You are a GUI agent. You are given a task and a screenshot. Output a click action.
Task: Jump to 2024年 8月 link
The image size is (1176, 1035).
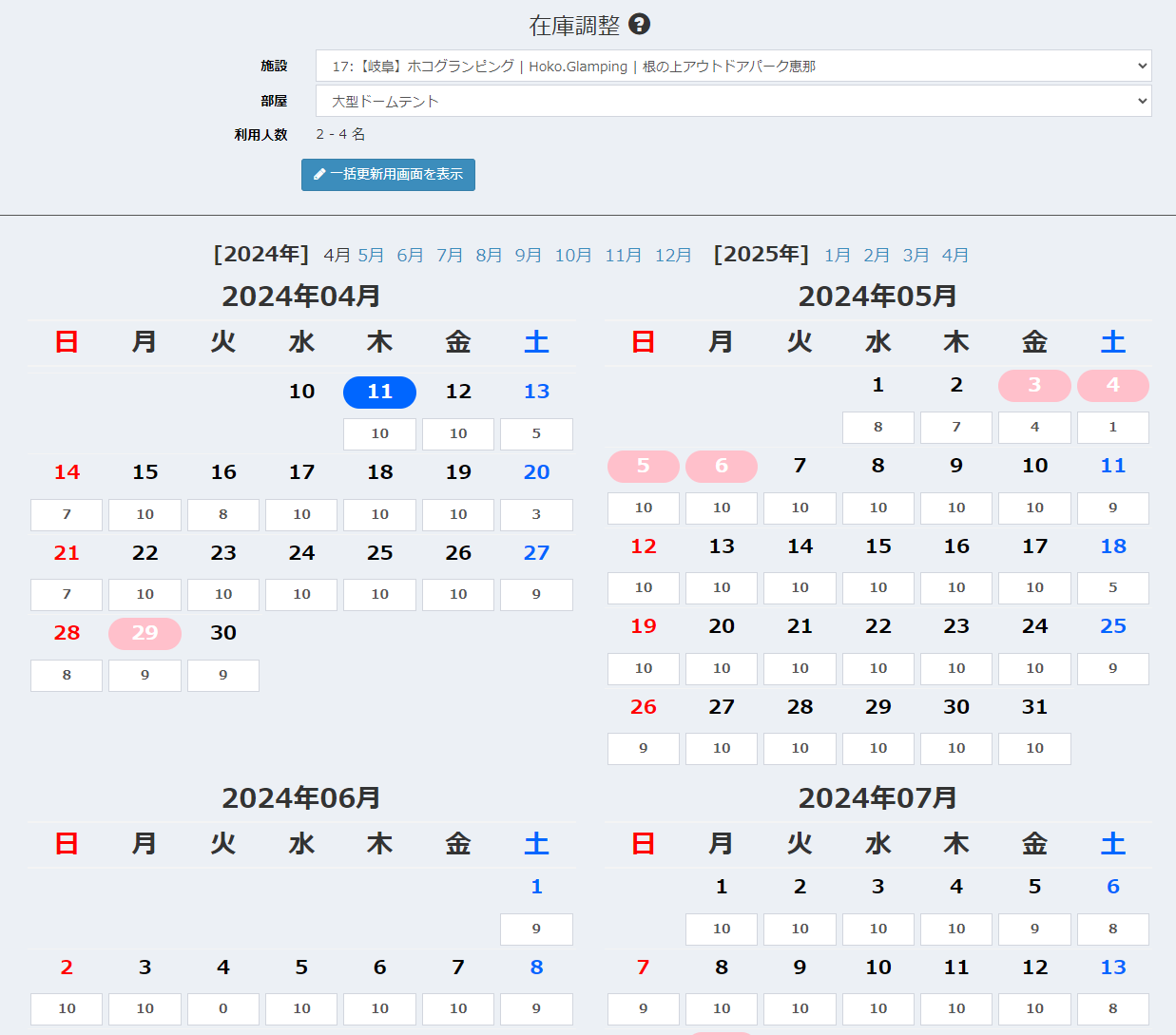489,255
